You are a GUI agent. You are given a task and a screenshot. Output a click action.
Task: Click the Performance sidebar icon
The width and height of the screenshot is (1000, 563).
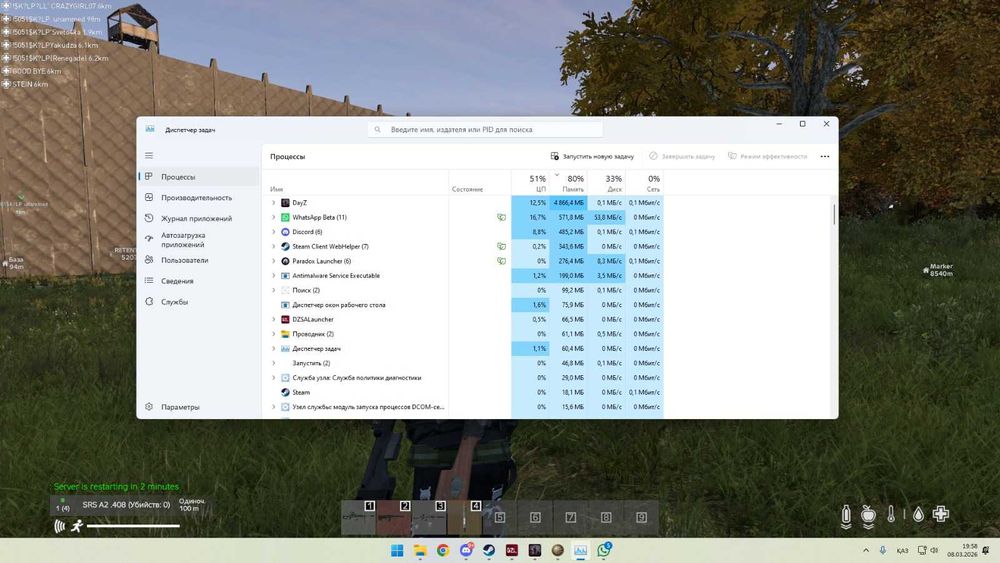[x=149, y=198]
